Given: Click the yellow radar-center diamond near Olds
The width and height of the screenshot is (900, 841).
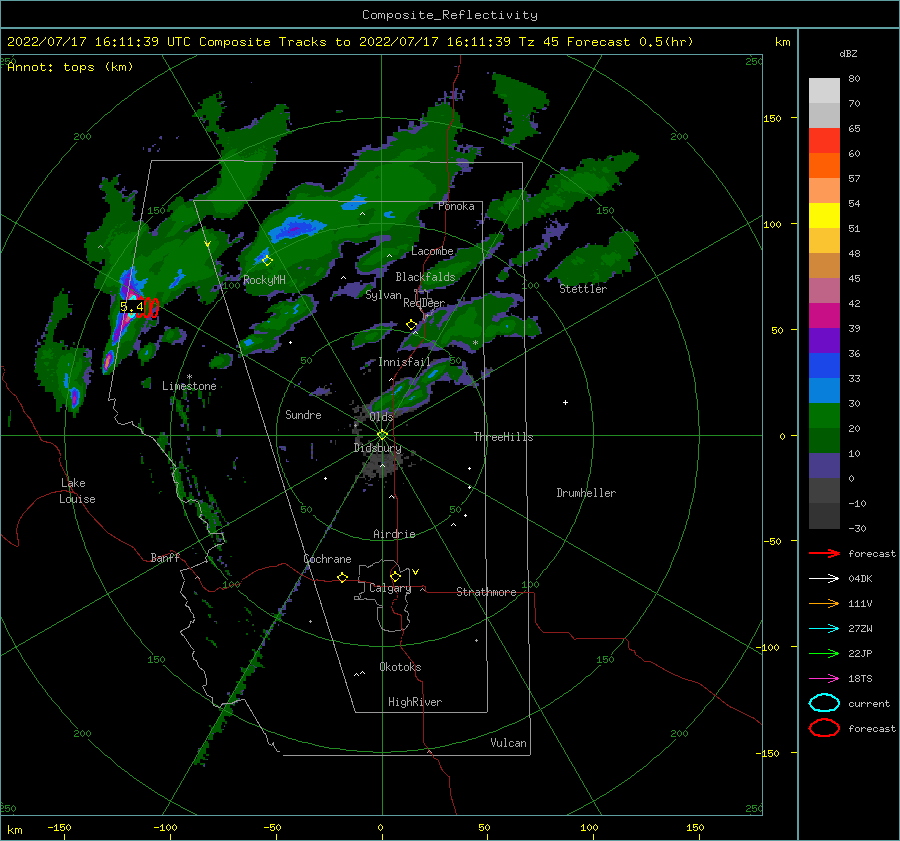Looking at the screenshot, I should click(x=382, y=435).
